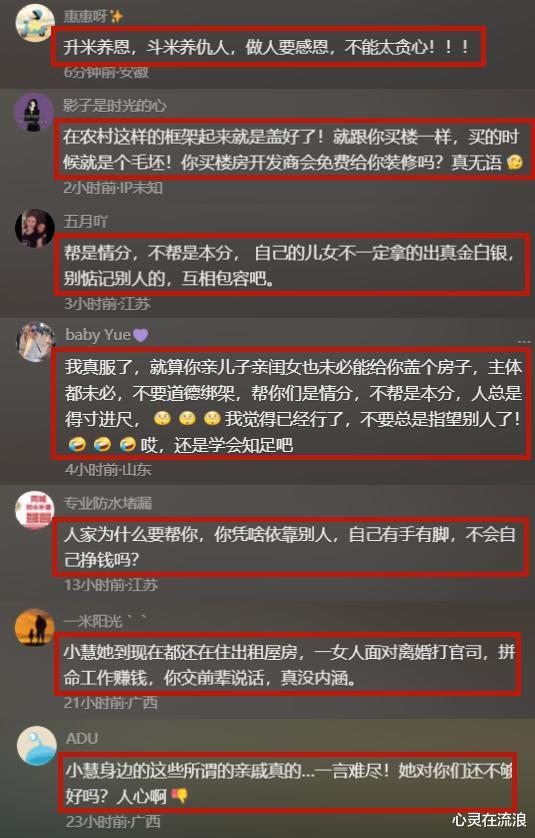Click purple heart beside baby Yue
This screenshot has width=535, height=838.
[141, 335]
